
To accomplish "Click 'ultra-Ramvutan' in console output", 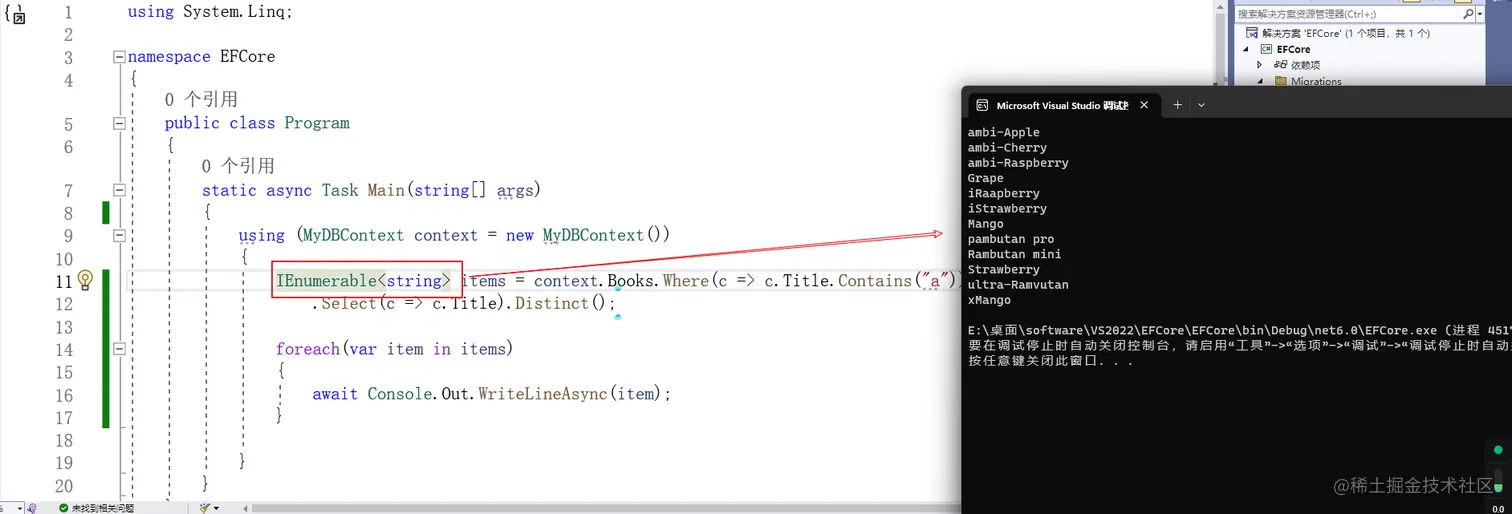I will 1018,285.
